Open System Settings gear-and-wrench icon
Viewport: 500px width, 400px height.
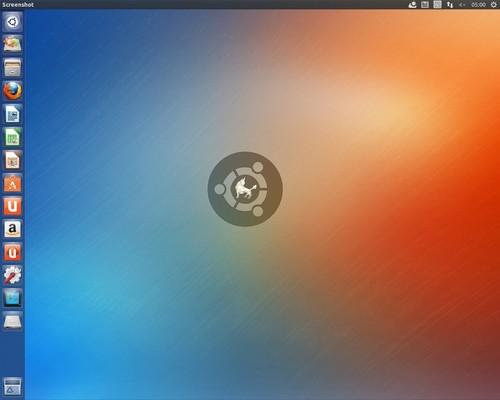point(12,275)
